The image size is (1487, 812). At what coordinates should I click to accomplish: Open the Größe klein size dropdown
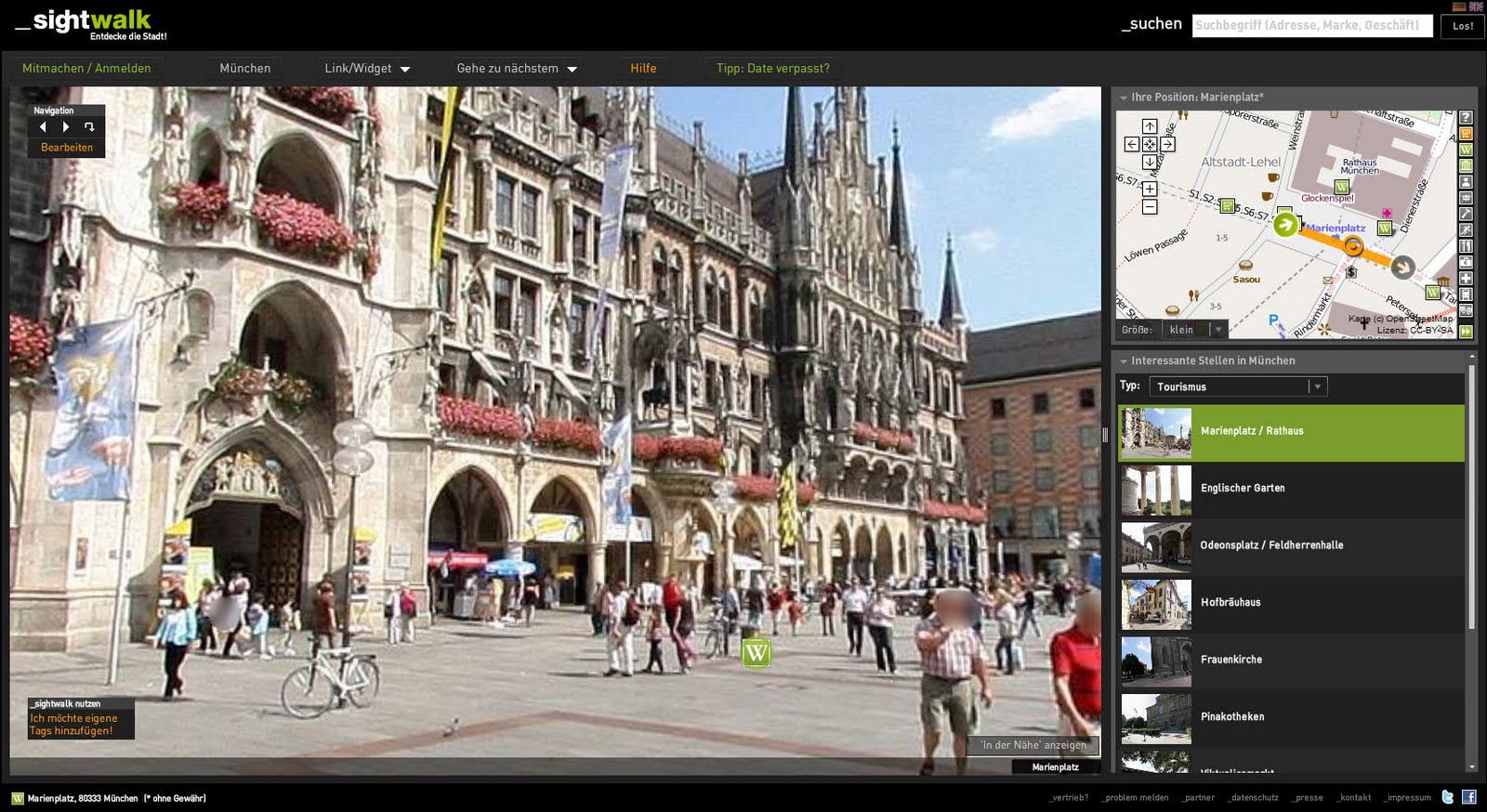1195,330
